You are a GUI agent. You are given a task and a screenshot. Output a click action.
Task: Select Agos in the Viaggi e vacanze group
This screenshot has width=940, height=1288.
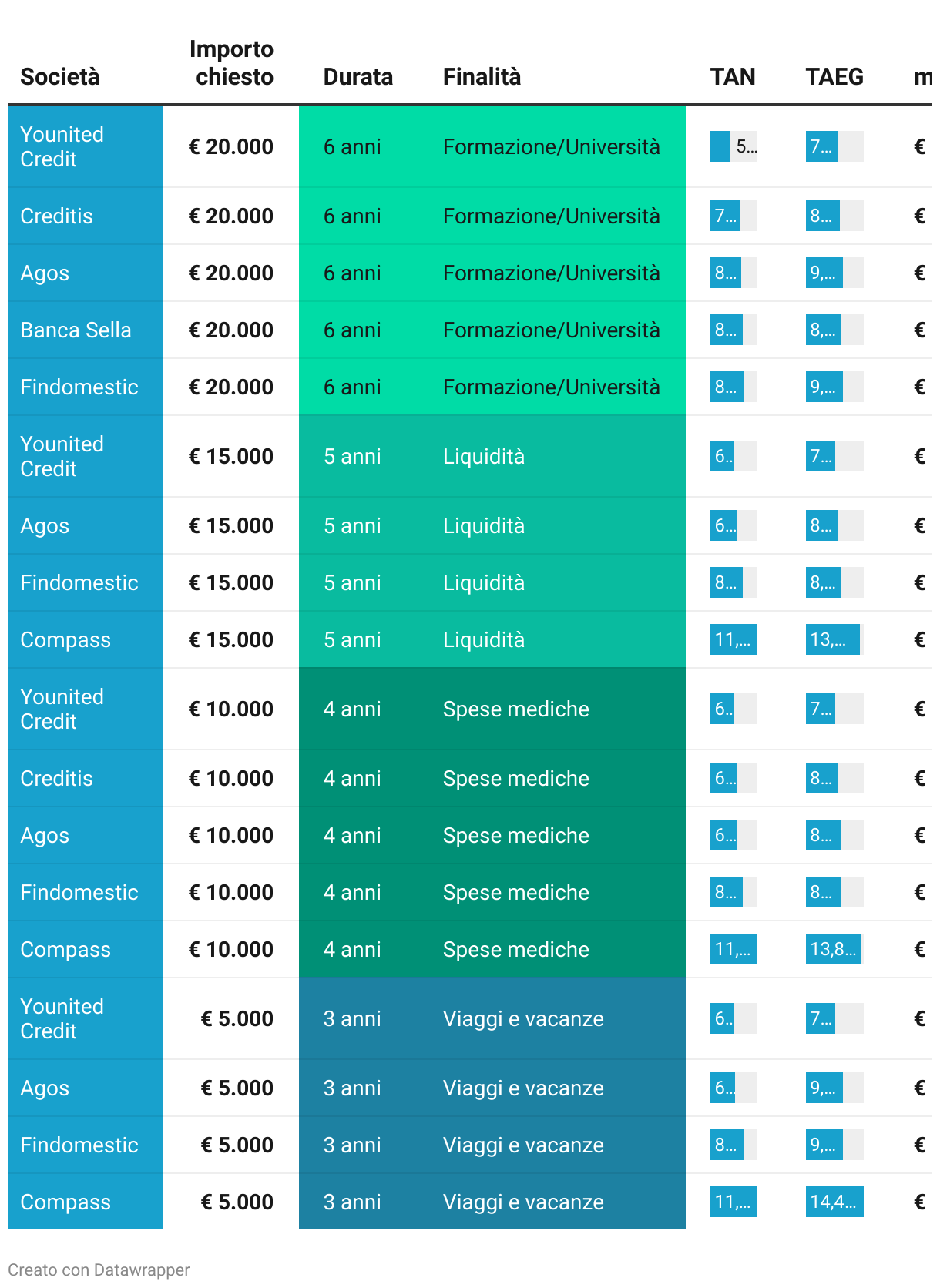(x=45, y=1088)
